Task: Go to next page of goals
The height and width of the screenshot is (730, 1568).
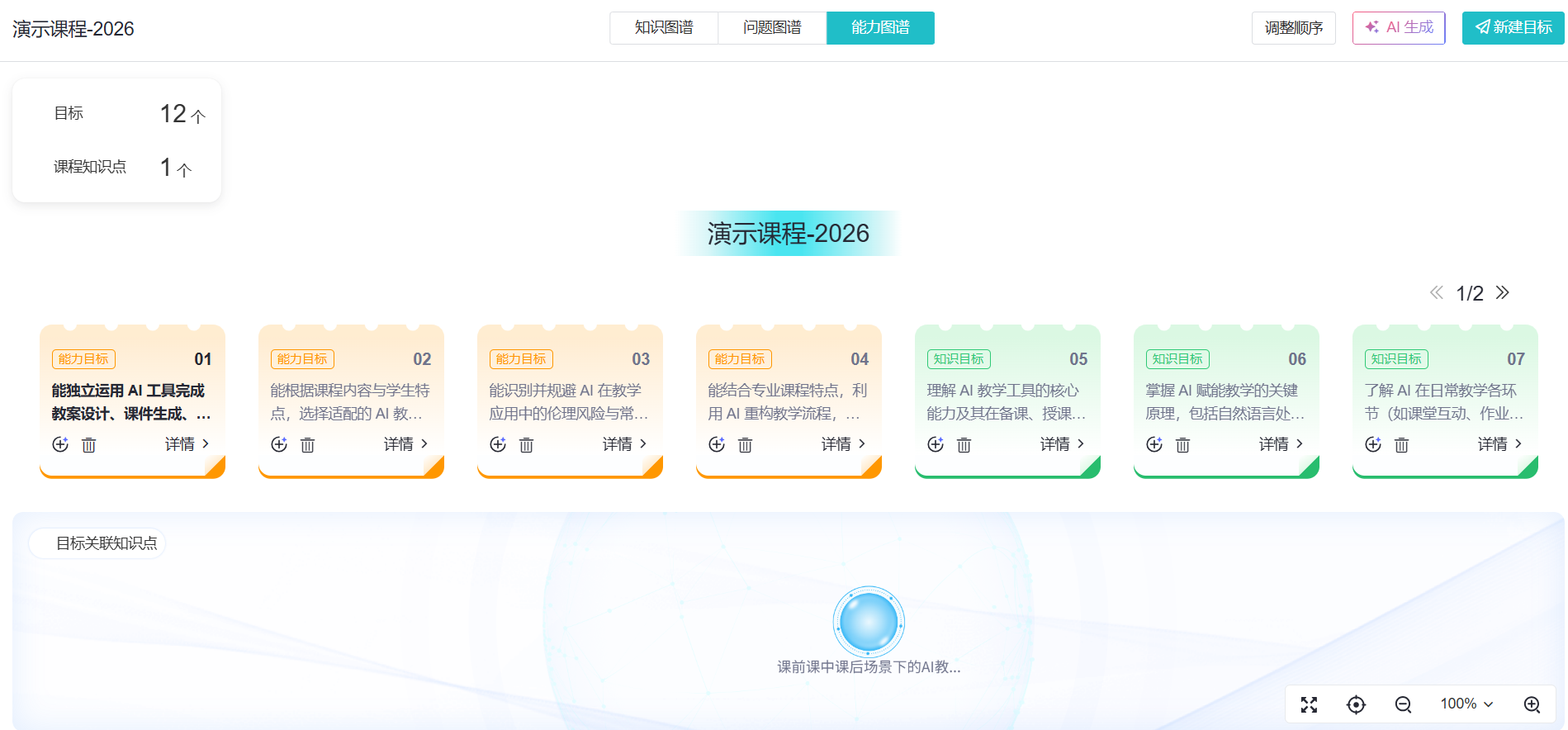Action: pos(1503,292)
